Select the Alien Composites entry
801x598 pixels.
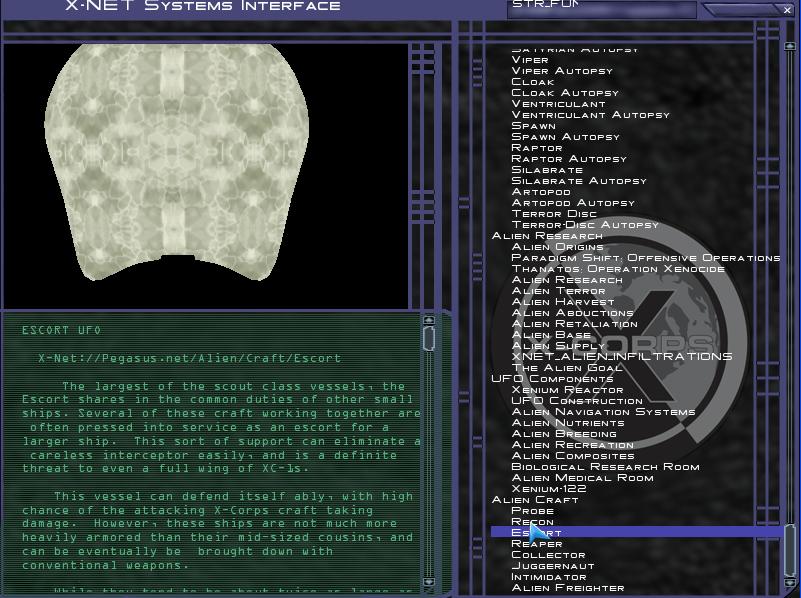[x=573, y=456]
